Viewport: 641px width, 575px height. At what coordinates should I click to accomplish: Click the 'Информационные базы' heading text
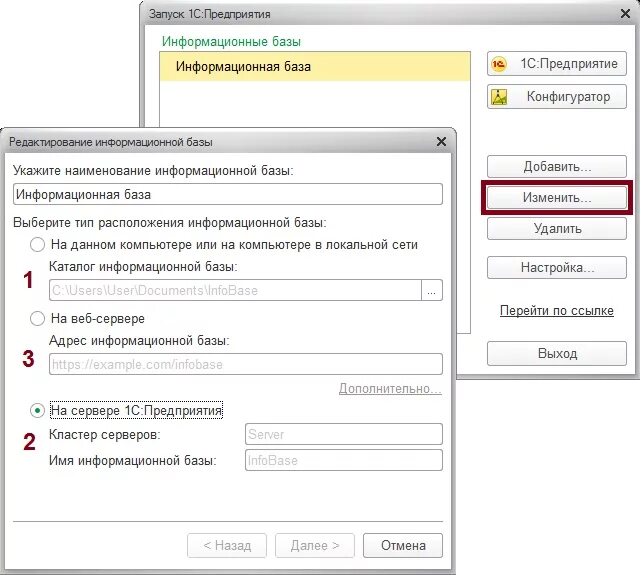[x=231, y=41]
